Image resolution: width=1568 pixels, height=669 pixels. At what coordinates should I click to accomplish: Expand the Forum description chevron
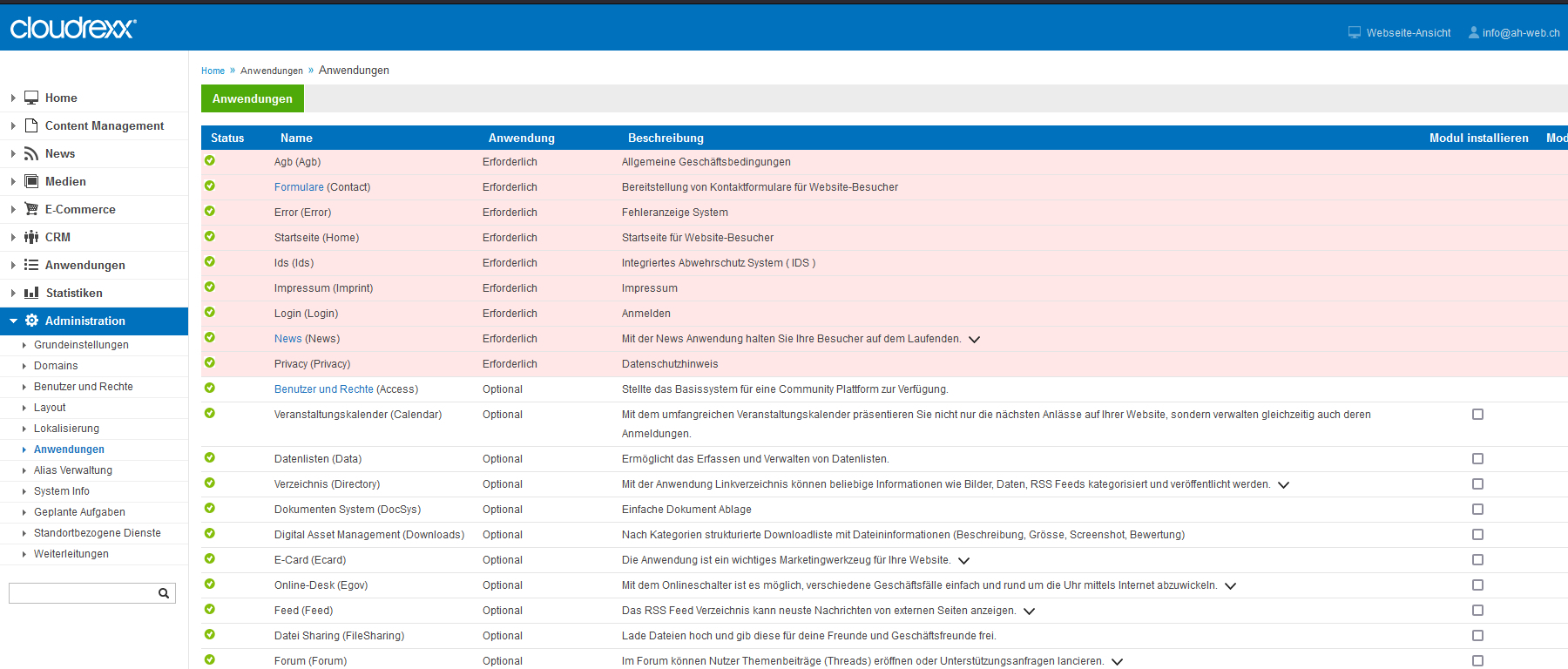pos(1117,662)
